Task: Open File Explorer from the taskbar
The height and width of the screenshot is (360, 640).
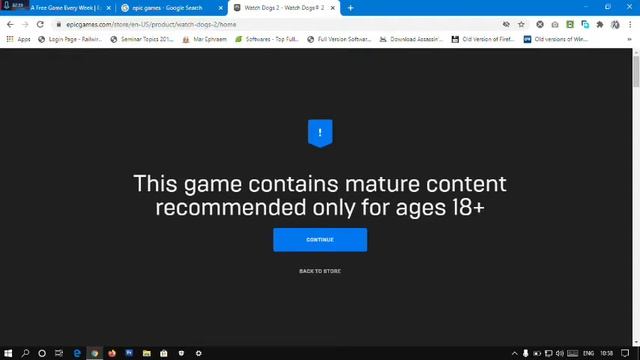Action: tap(147, 353)
